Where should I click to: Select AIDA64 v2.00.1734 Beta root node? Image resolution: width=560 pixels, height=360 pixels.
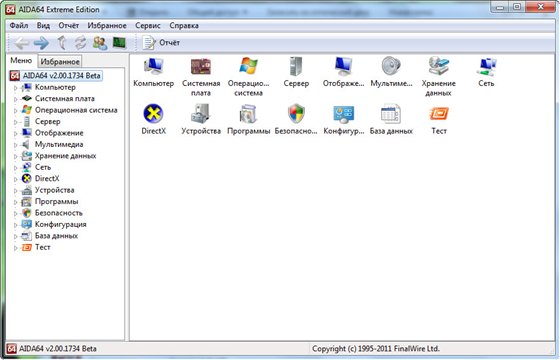[61, 76]
